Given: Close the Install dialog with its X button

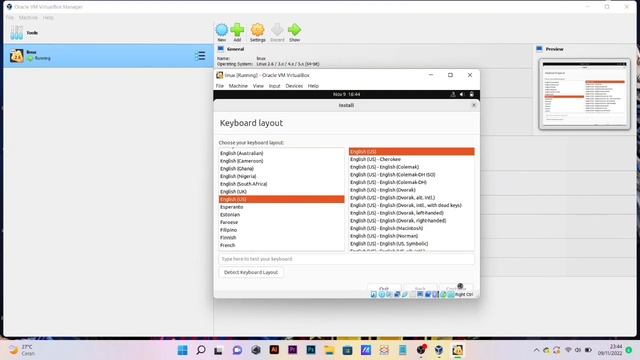Looking at the screenshot, I should pyautogui.click(x=474, y=105).
